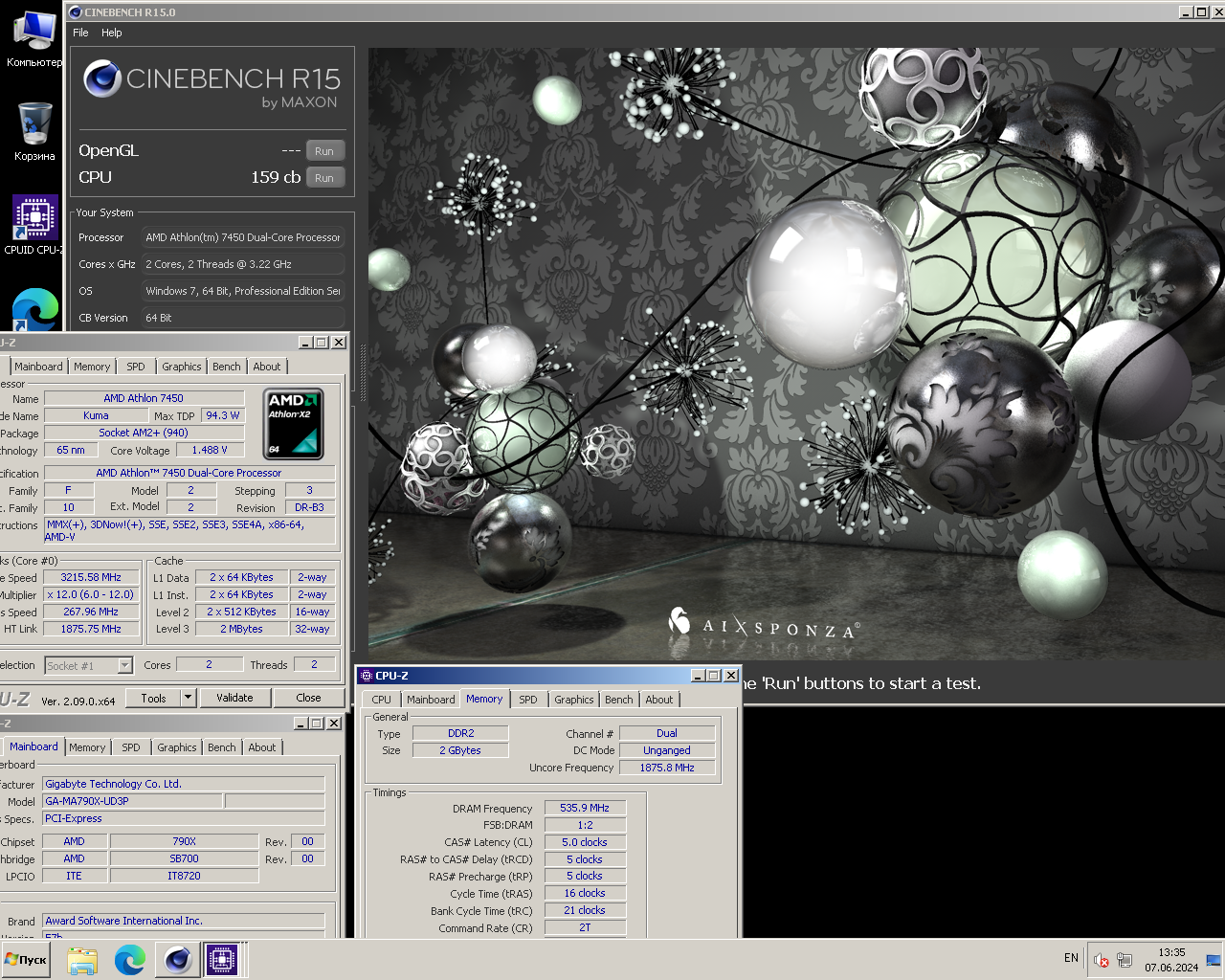The height and width of the screenshot is (980, 1225).
Task: Switch to About tab in CPU-Z CPU window
Action: [267, 367]
